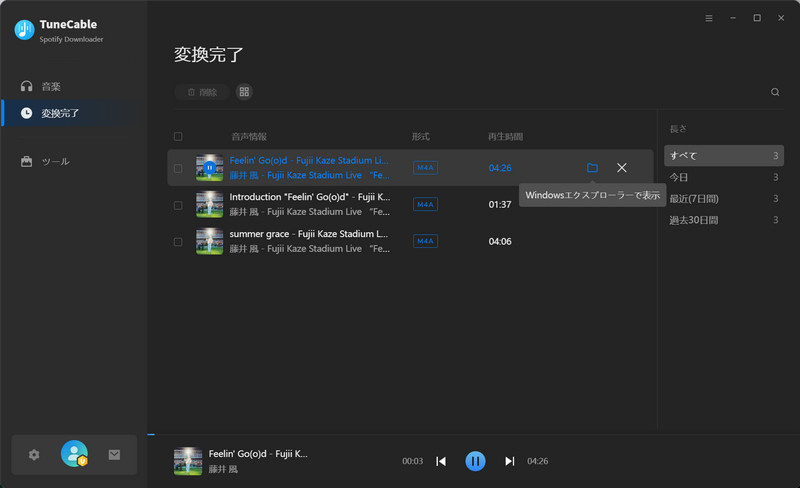
Task: Toggle the select-all checkbox in header
Action: pyautogui.click(x=178, y=136)
